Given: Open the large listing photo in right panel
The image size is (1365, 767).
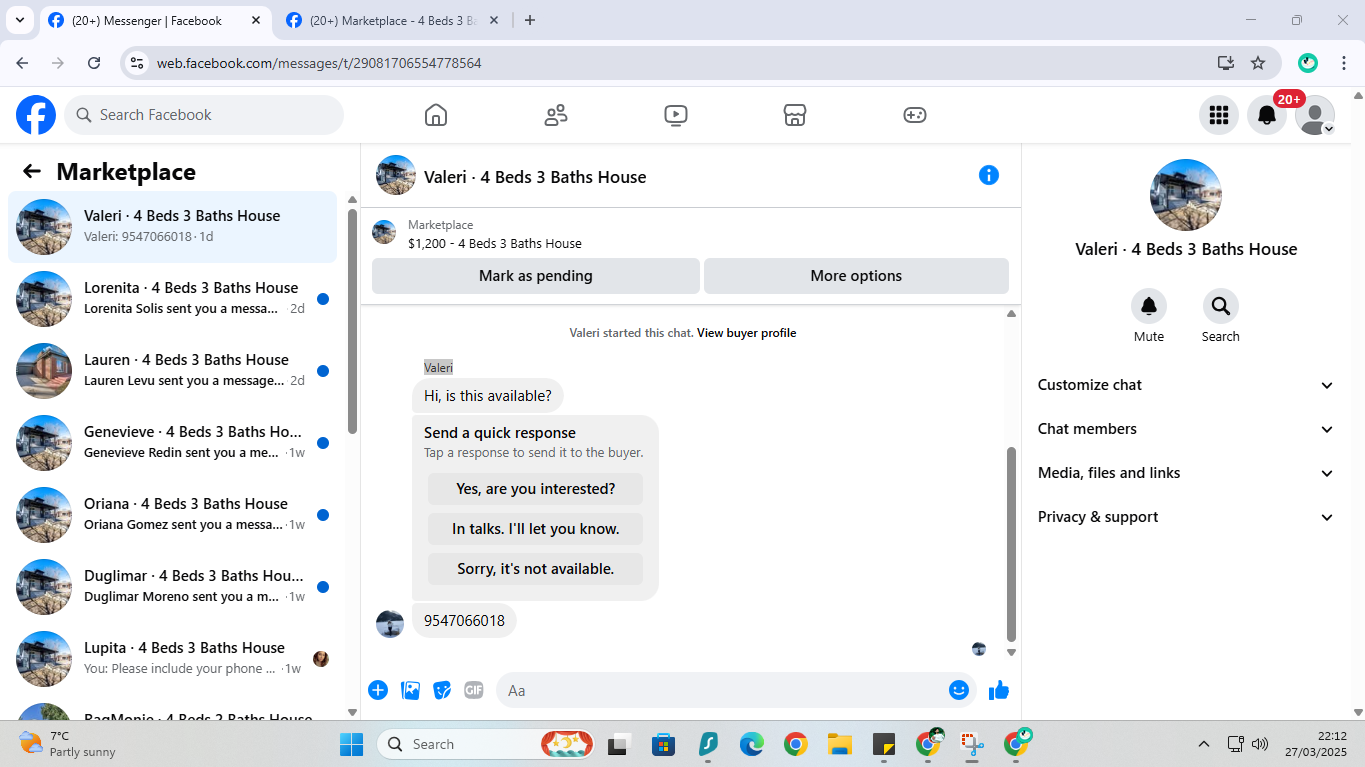Looking at the screenshot, I should coord(1186,195).
